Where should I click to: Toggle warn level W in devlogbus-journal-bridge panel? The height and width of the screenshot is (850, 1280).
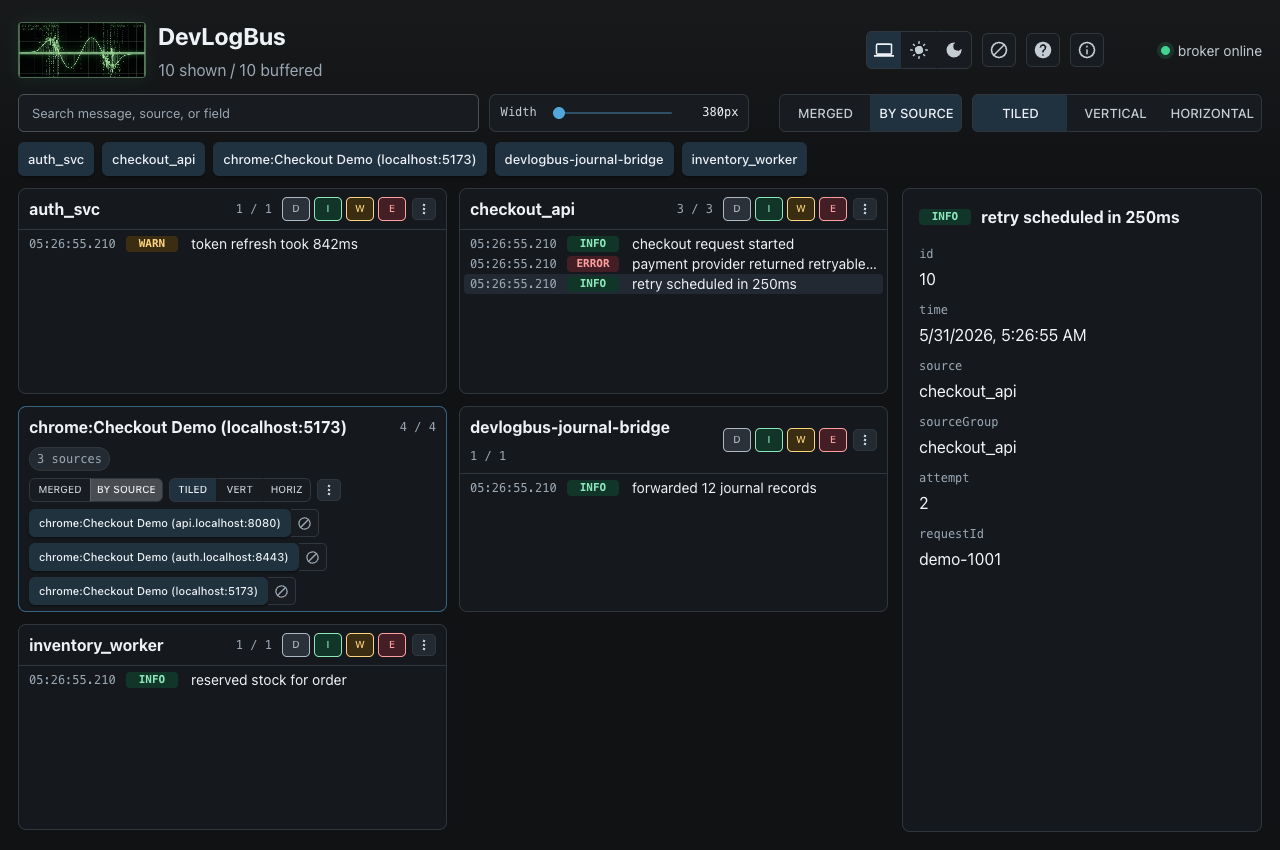pos(801,440)
